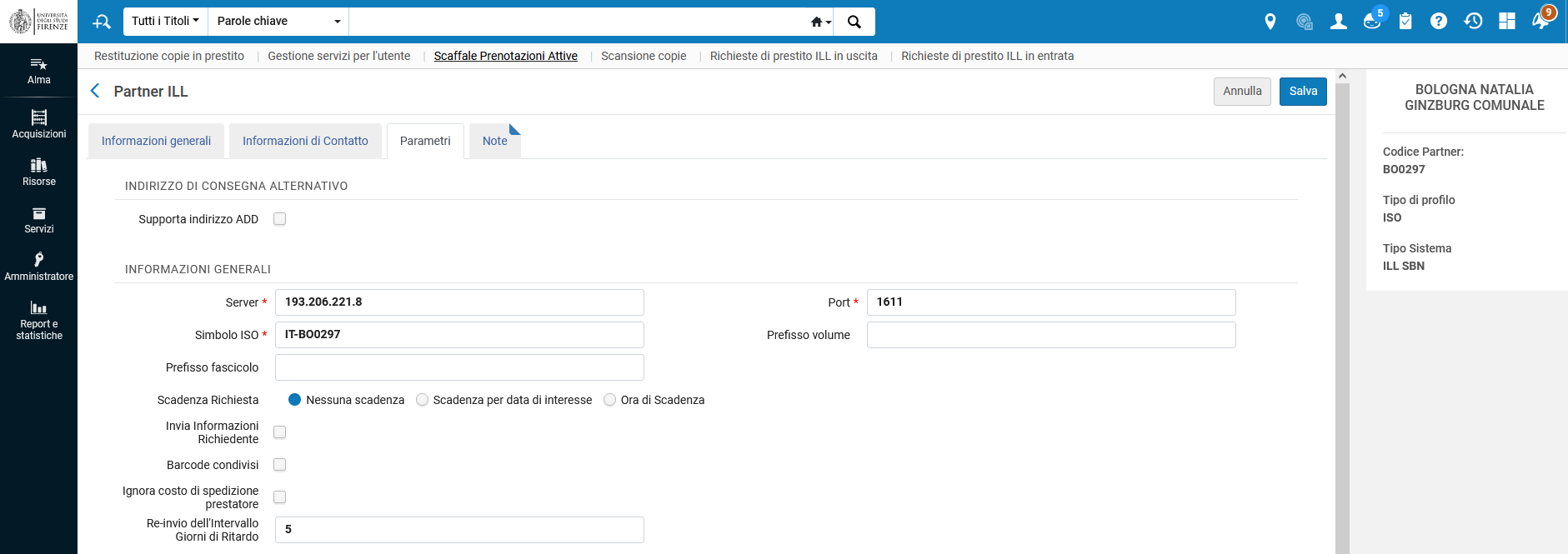This screenshot has height=554, width=1568.
Task: Open Scaffale Prenotazioni Attive link
Action: (506, 56)
